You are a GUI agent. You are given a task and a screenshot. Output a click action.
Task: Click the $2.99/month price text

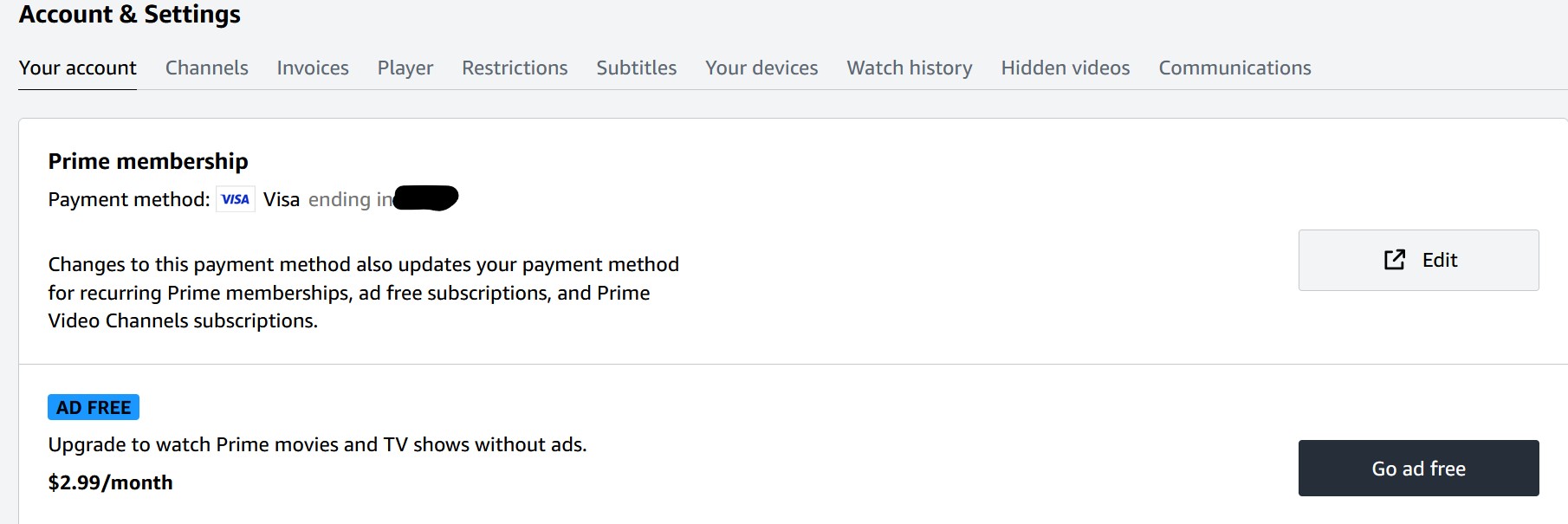click(111, 482)
